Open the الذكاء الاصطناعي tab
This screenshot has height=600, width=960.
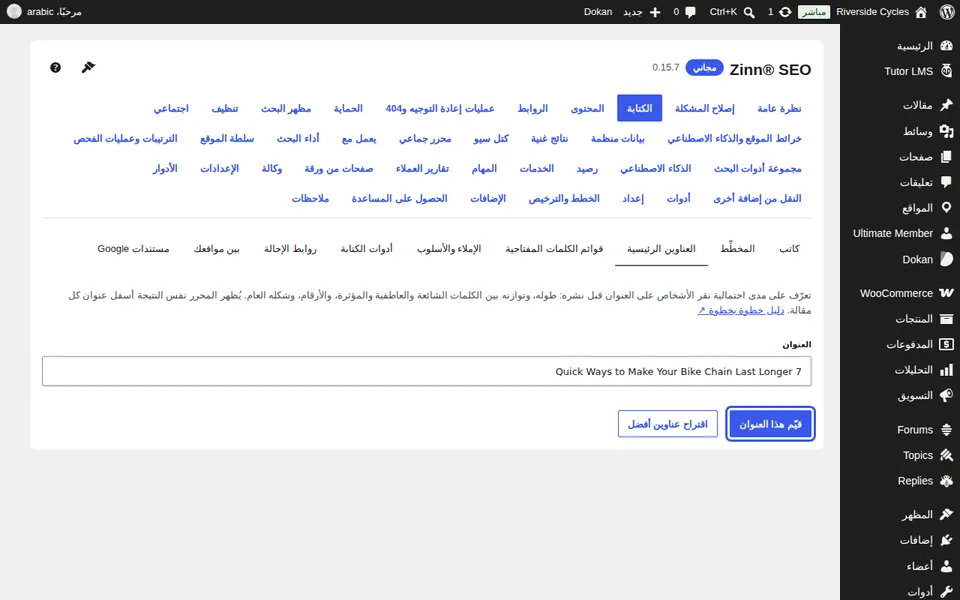click(x=655, y=168)
